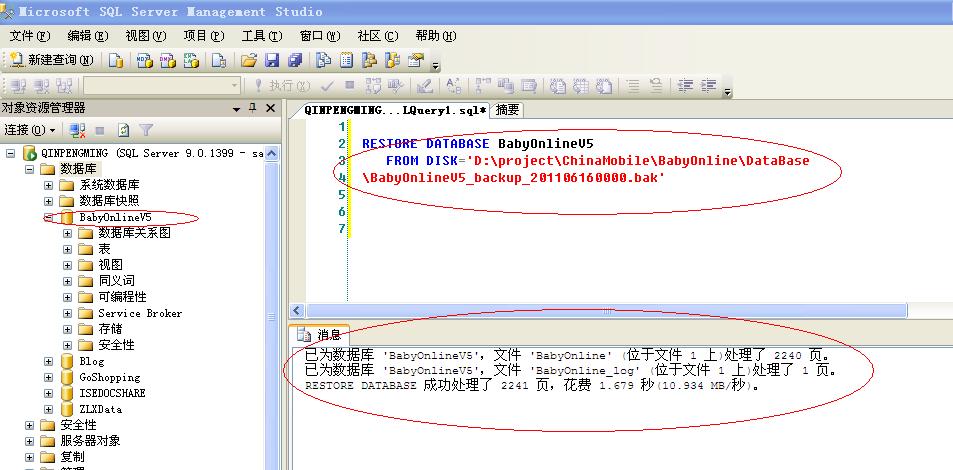This screenshot has height=470, width=953.
Task: Toggle auto-hide pin for Object Explorer
Action: 253,109
